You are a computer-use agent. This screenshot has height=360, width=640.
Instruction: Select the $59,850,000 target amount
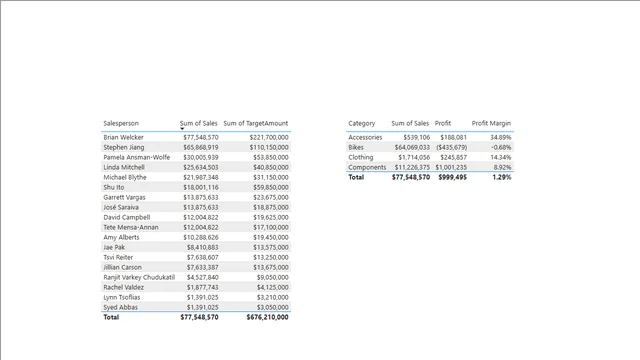tap(271, 187)
